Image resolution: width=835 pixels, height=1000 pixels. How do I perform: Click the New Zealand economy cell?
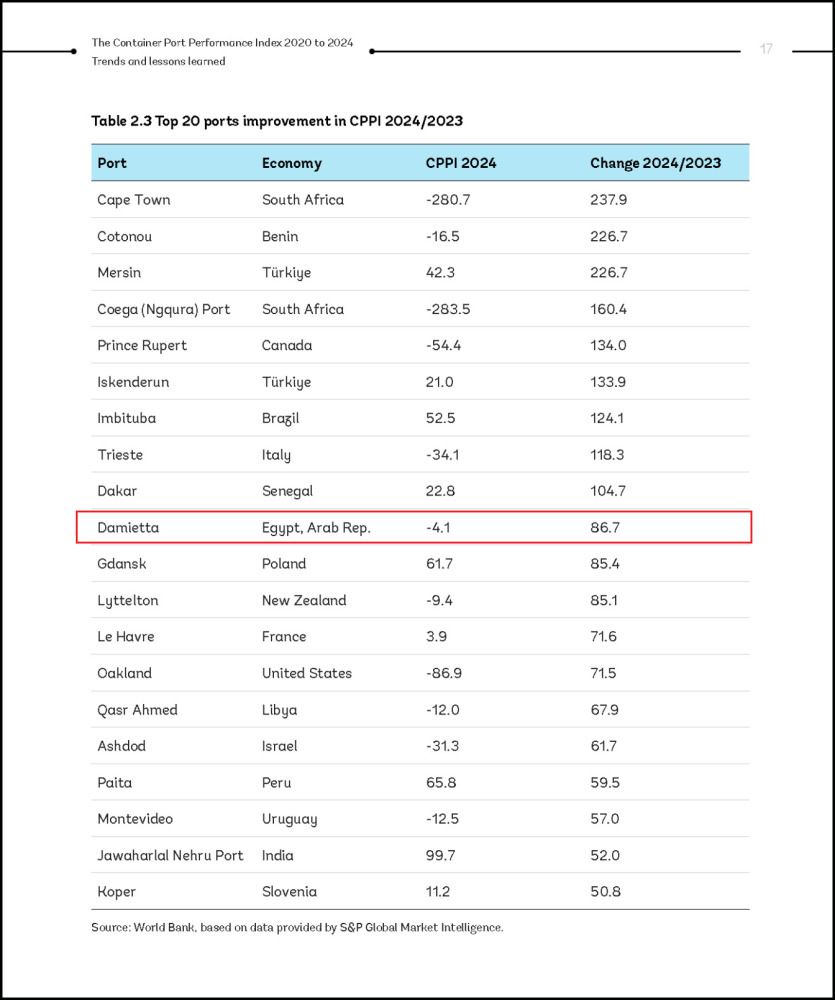coord(304,600)
